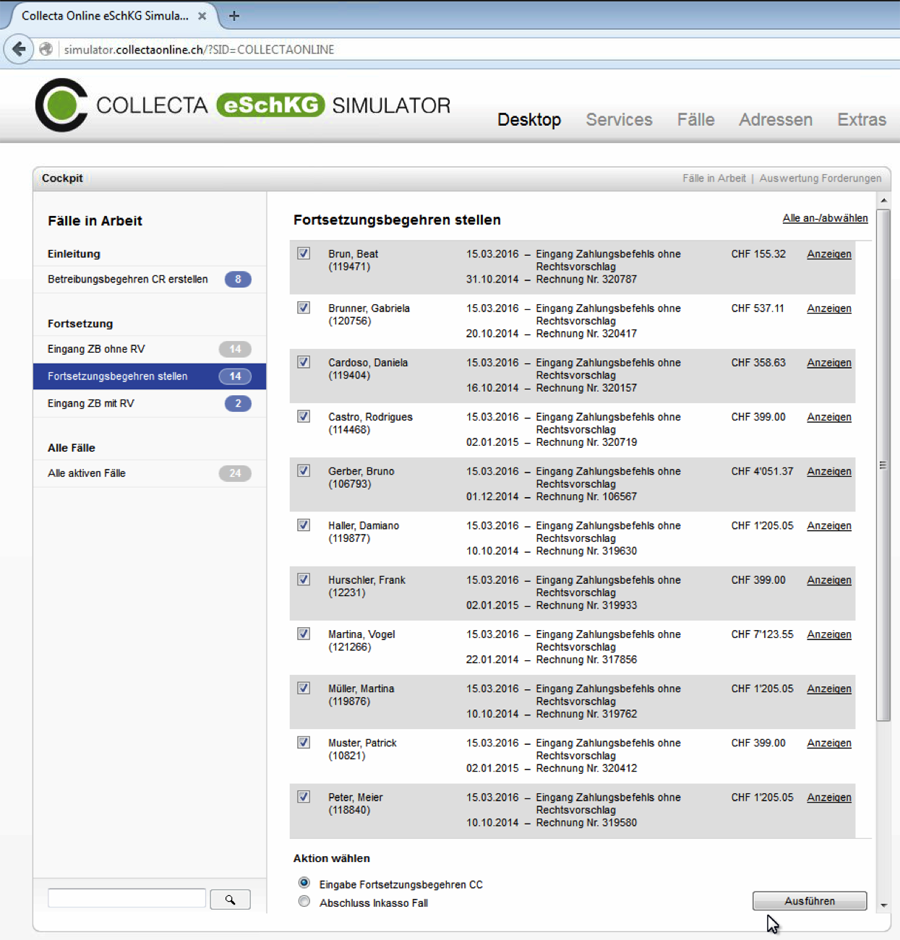Open the Adressen menu
Viewport: 900px width, 940px height.
[x=775, y=119]
